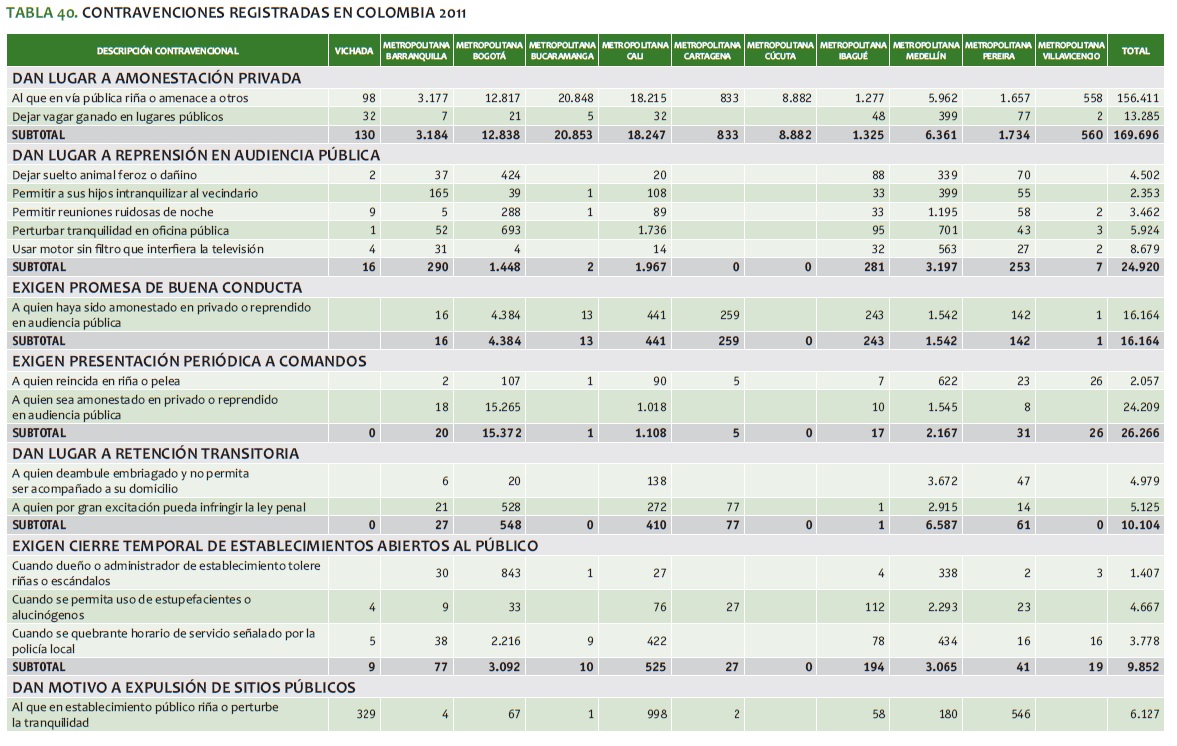1177x746 pixels.
Task: Select the 'Descripción Contravencional' column header
Action: 168,51
